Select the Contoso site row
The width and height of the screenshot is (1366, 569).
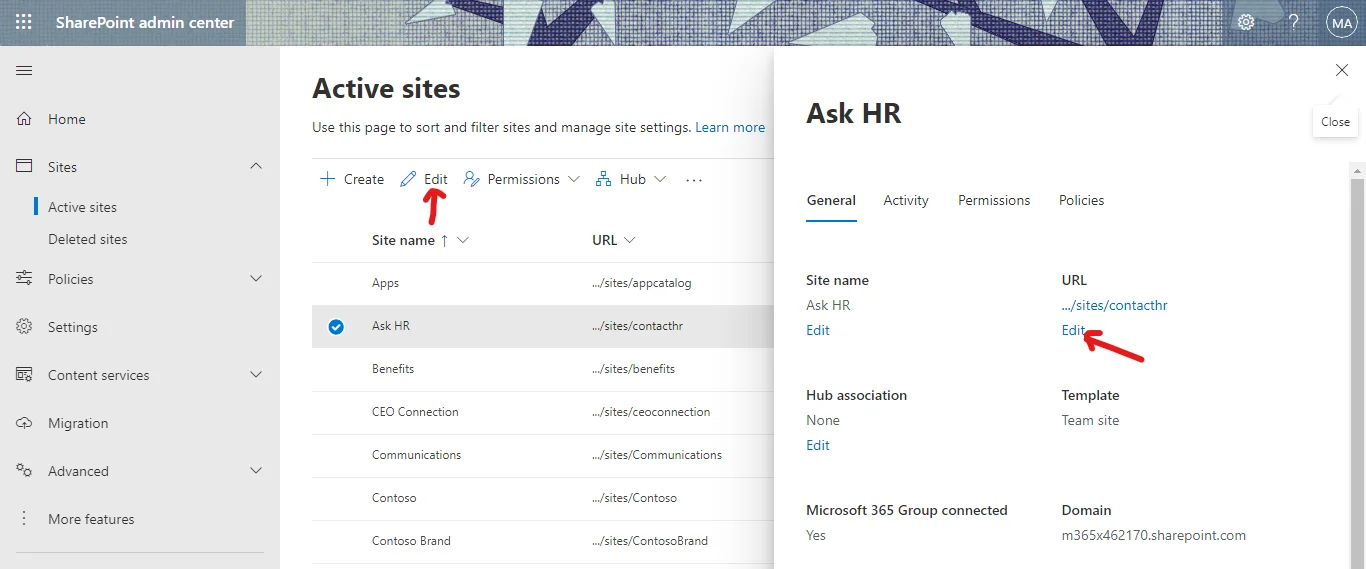point(543,498)
